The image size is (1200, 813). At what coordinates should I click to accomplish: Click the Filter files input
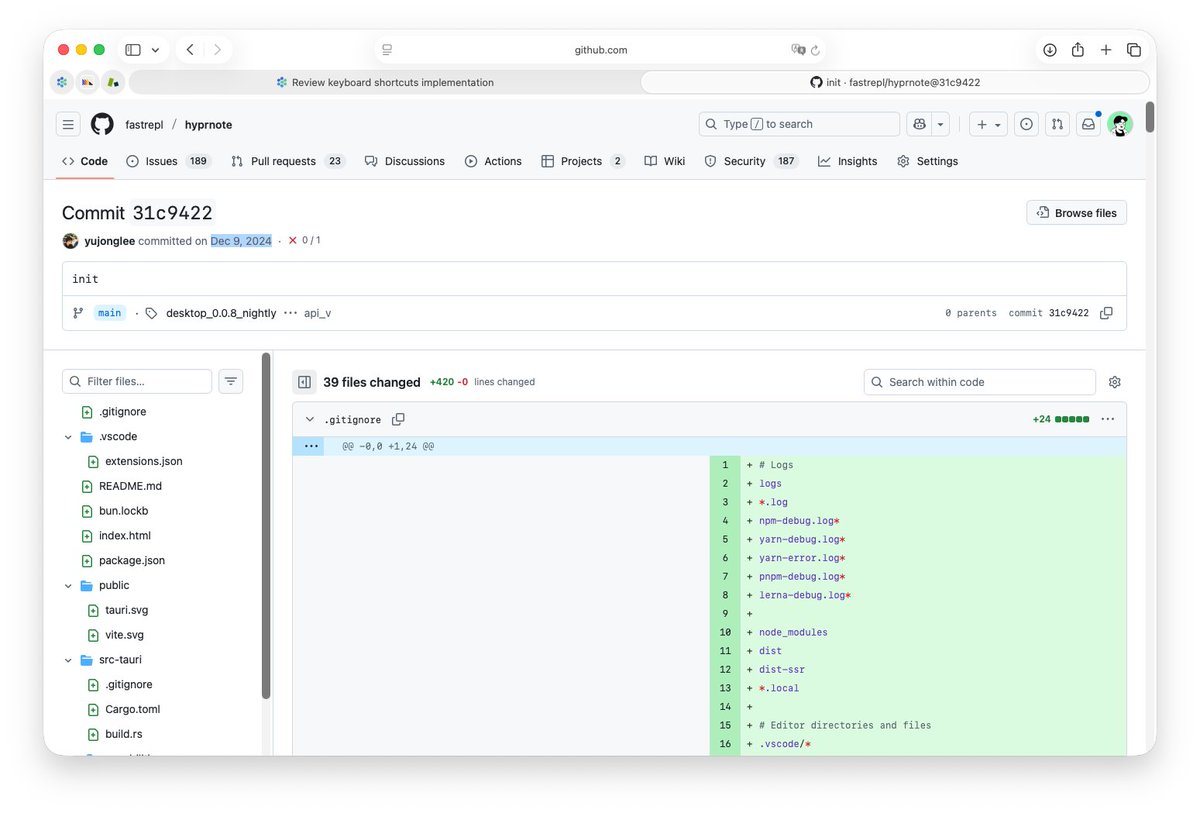(x=137, y=381)
